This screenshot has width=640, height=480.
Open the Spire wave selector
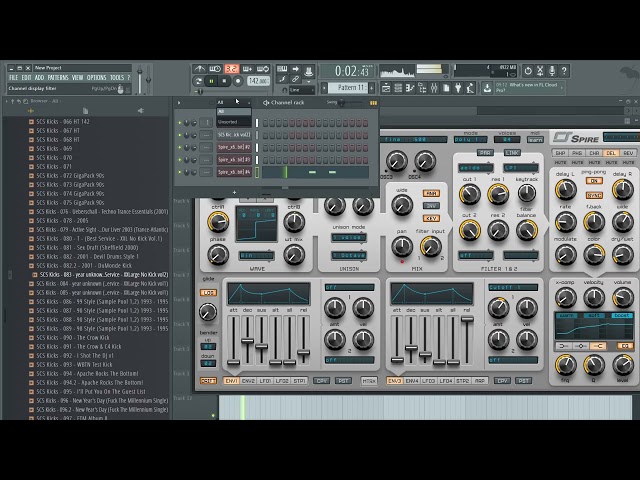click(x=256, y=256)
